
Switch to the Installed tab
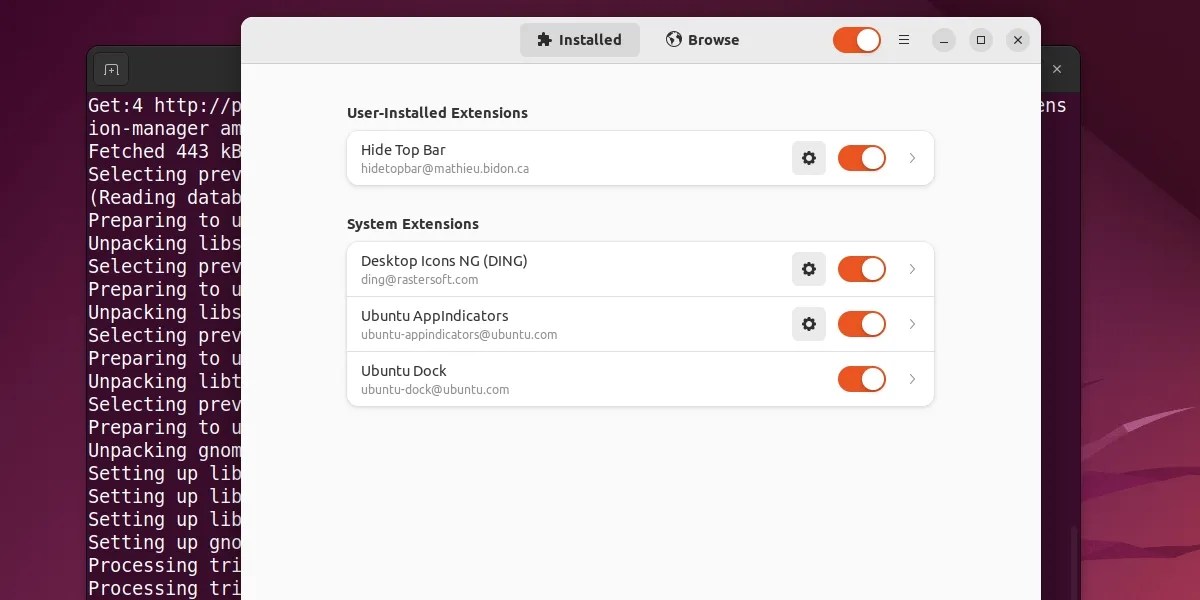coord(580,40)
